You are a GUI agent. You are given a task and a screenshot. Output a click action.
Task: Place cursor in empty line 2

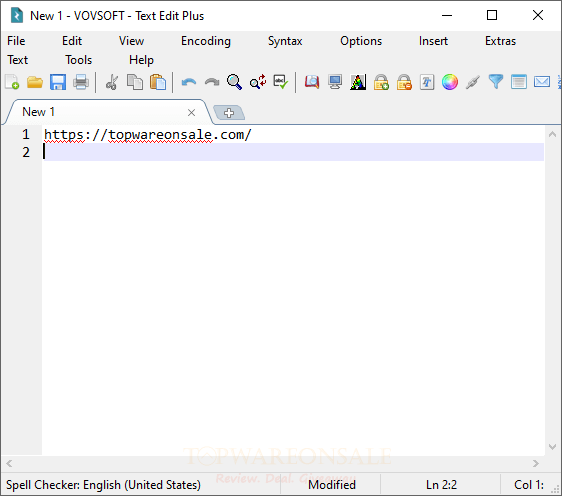(x=293, y=152)
